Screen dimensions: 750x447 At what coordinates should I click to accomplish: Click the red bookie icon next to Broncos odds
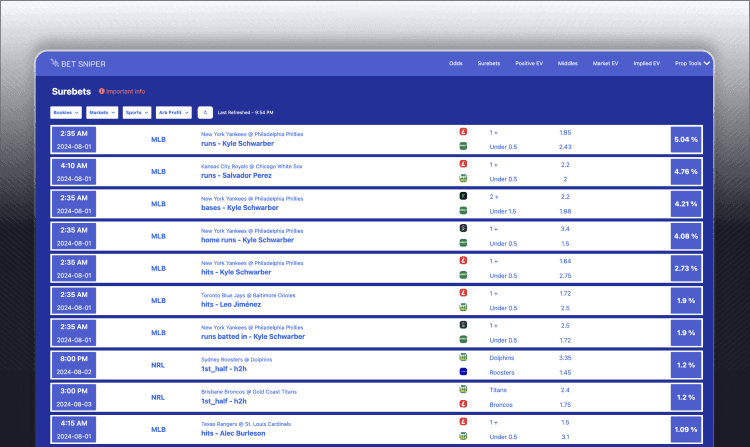(x=463, y=403)
